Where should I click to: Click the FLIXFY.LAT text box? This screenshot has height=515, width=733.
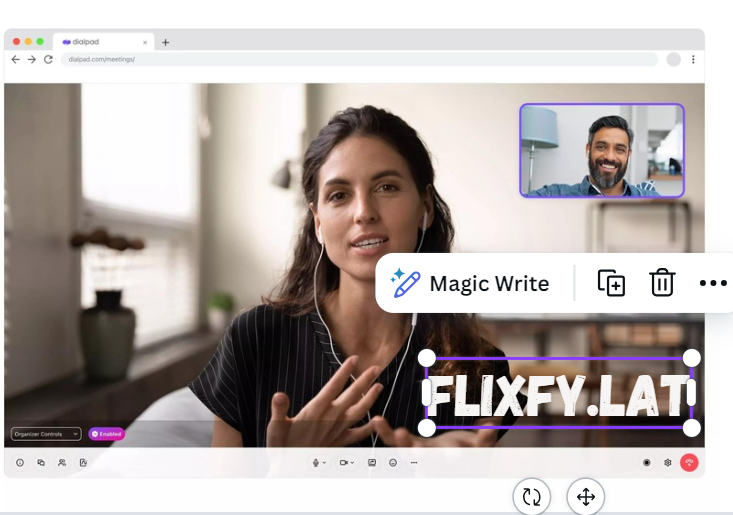pyautogui.click(x=558, y=394)
